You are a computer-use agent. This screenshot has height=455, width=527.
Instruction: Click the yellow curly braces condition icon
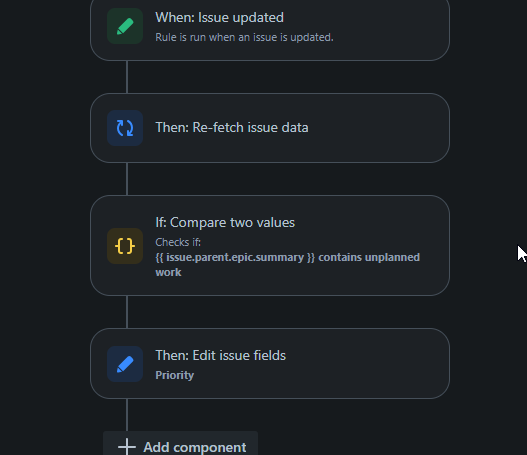(x=125, y=246)
